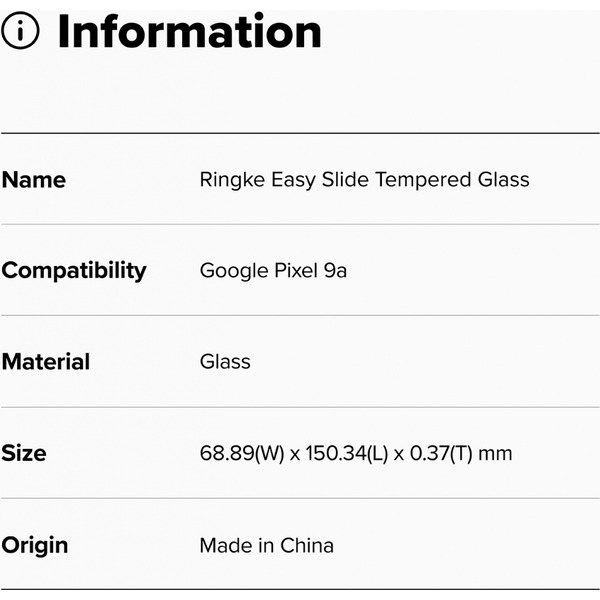
Task: Select the word China in Origin value
Action: pos(308,546)
